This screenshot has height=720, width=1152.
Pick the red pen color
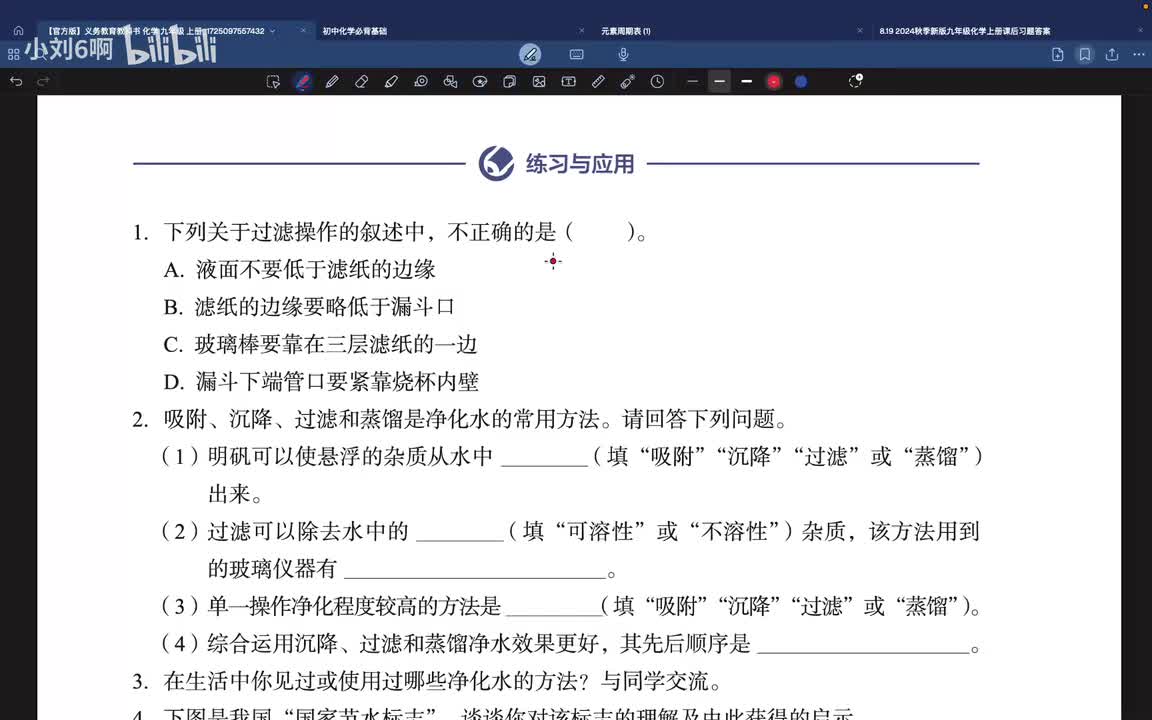click(774, 82)
